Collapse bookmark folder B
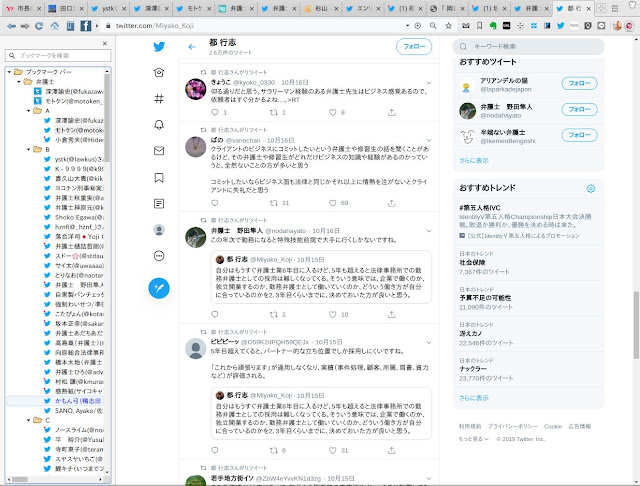This screenshot has height=486, width=640. tap(29, 149)
